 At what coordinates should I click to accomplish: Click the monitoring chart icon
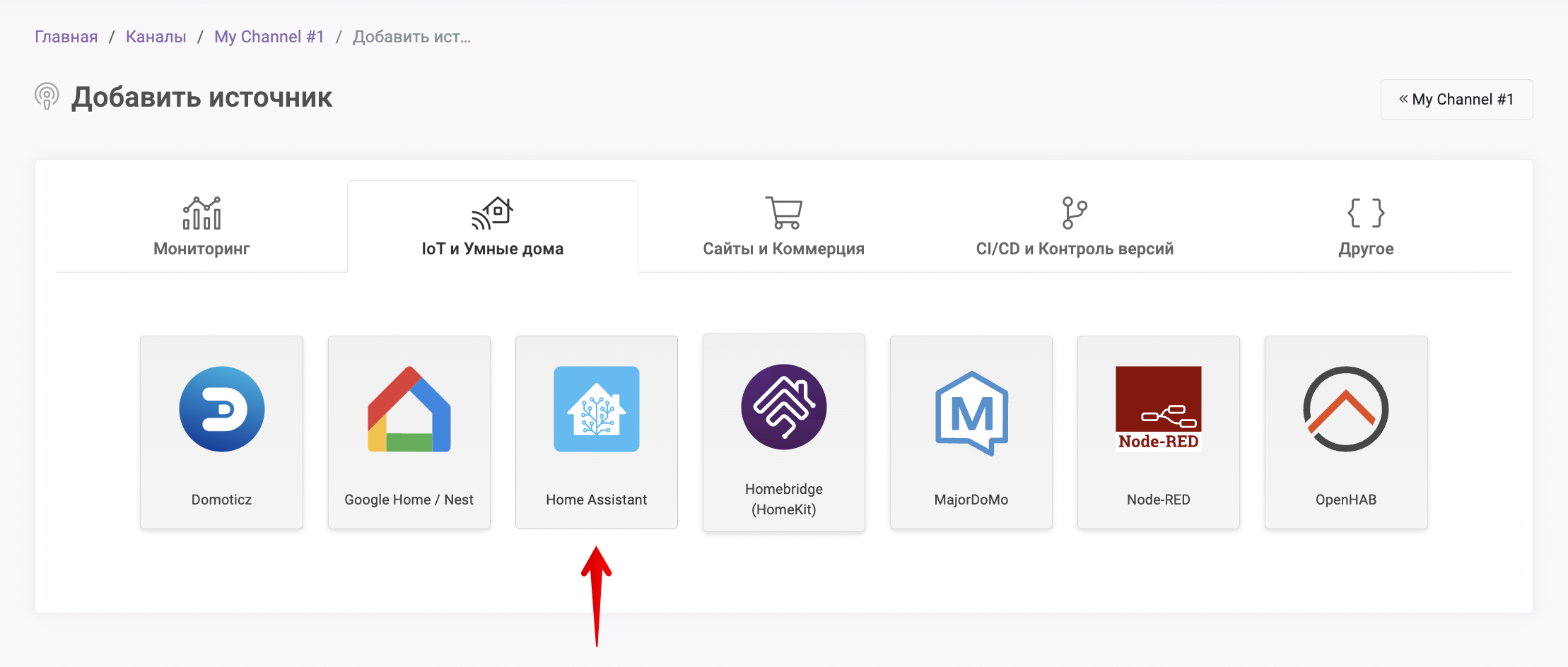click(202, 213)
